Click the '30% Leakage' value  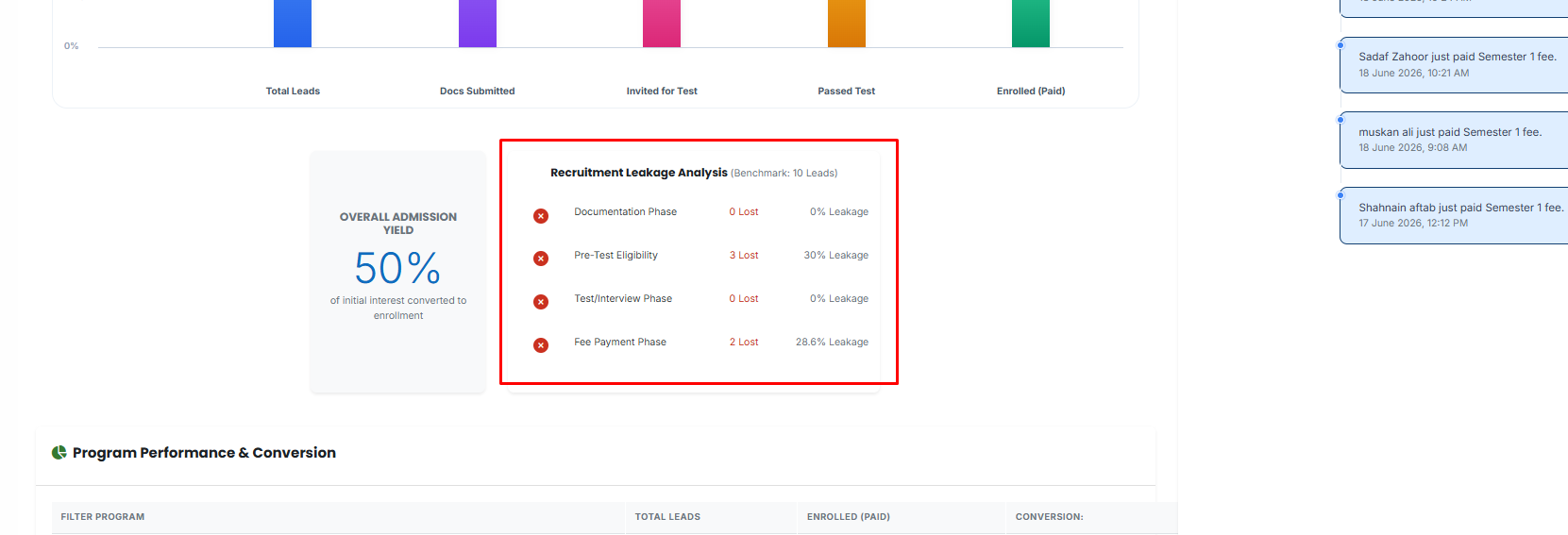(x=836, y=255)
